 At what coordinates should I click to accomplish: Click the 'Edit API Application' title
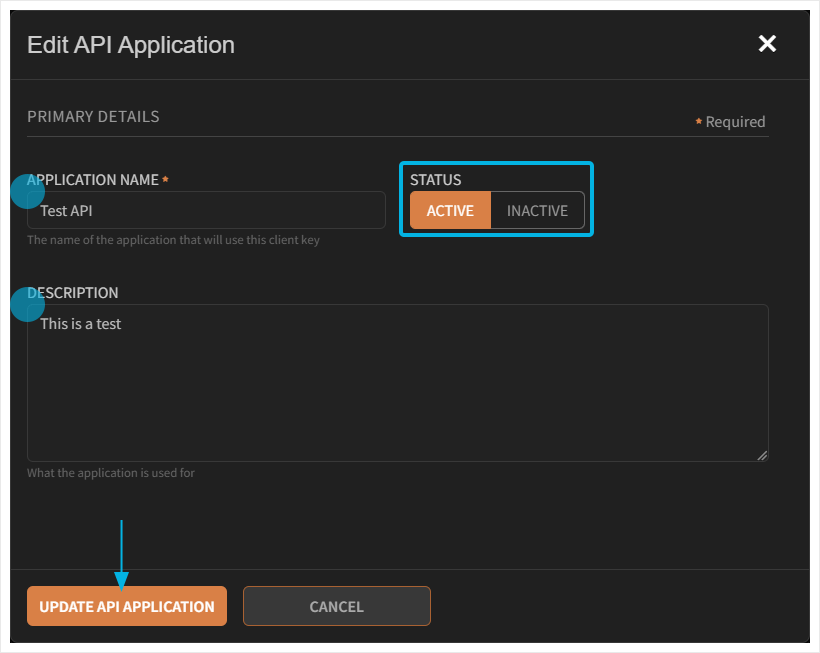coord(131,45)
